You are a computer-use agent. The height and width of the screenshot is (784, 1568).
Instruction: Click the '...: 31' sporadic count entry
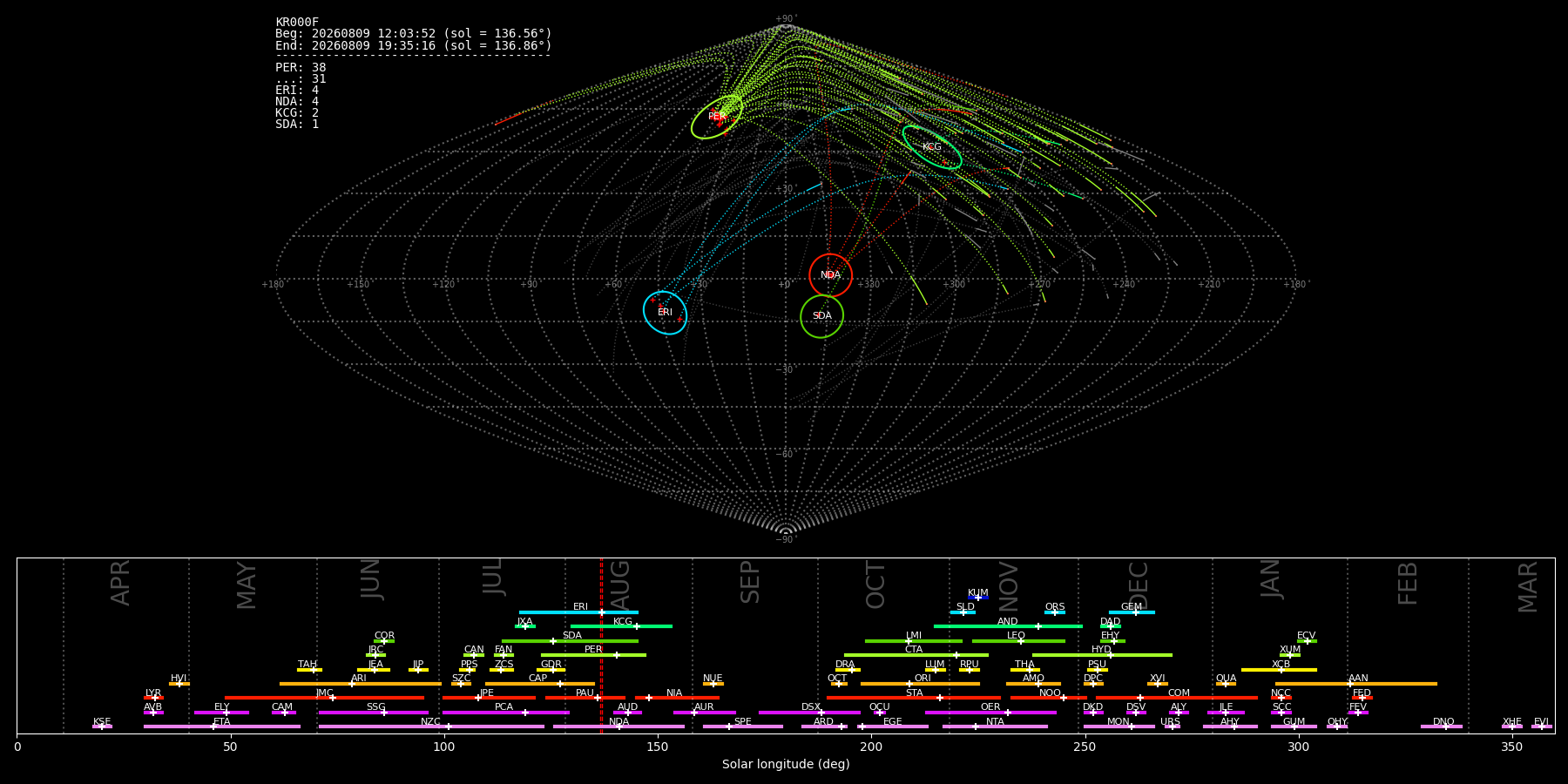(301, 78)
